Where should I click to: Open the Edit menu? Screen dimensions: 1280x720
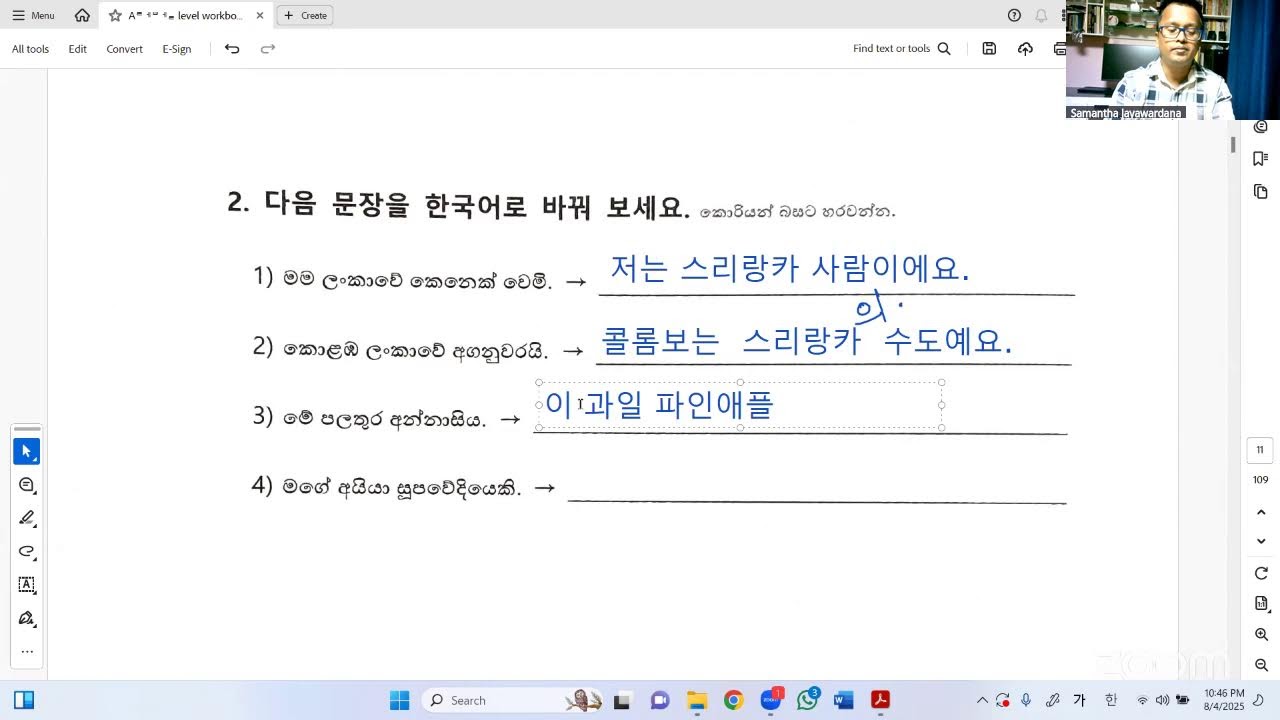[77, 49]
